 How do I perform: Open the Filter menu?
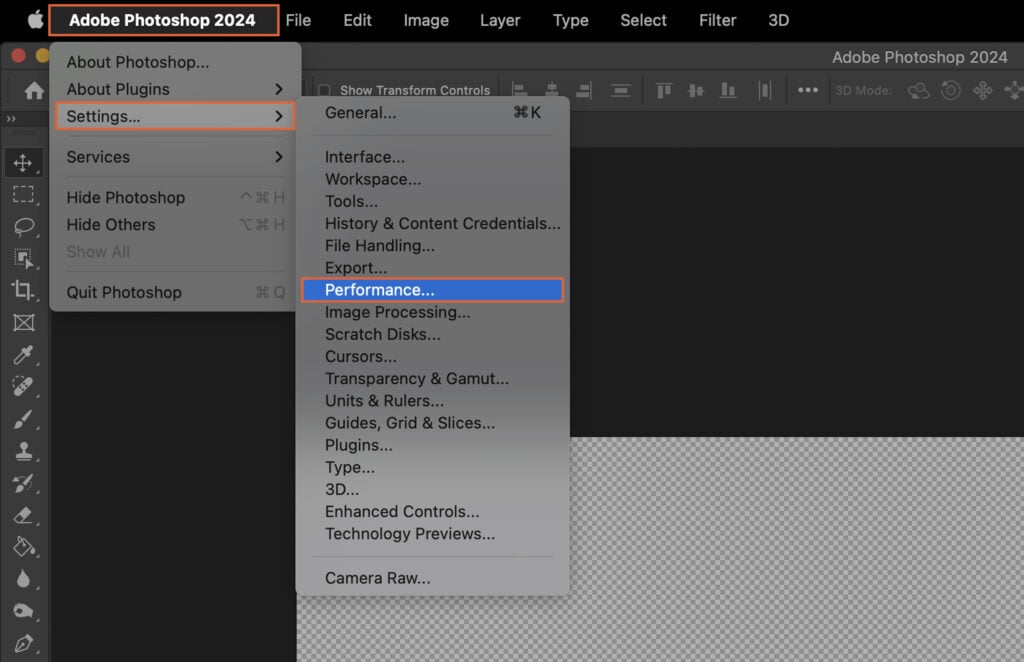(717, 20)
